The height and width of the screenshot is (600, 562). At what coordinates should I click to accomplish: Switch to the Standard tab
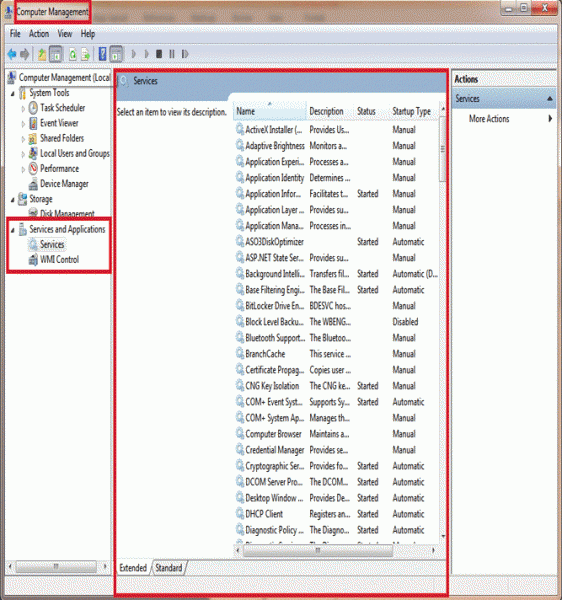click(169, 567)
